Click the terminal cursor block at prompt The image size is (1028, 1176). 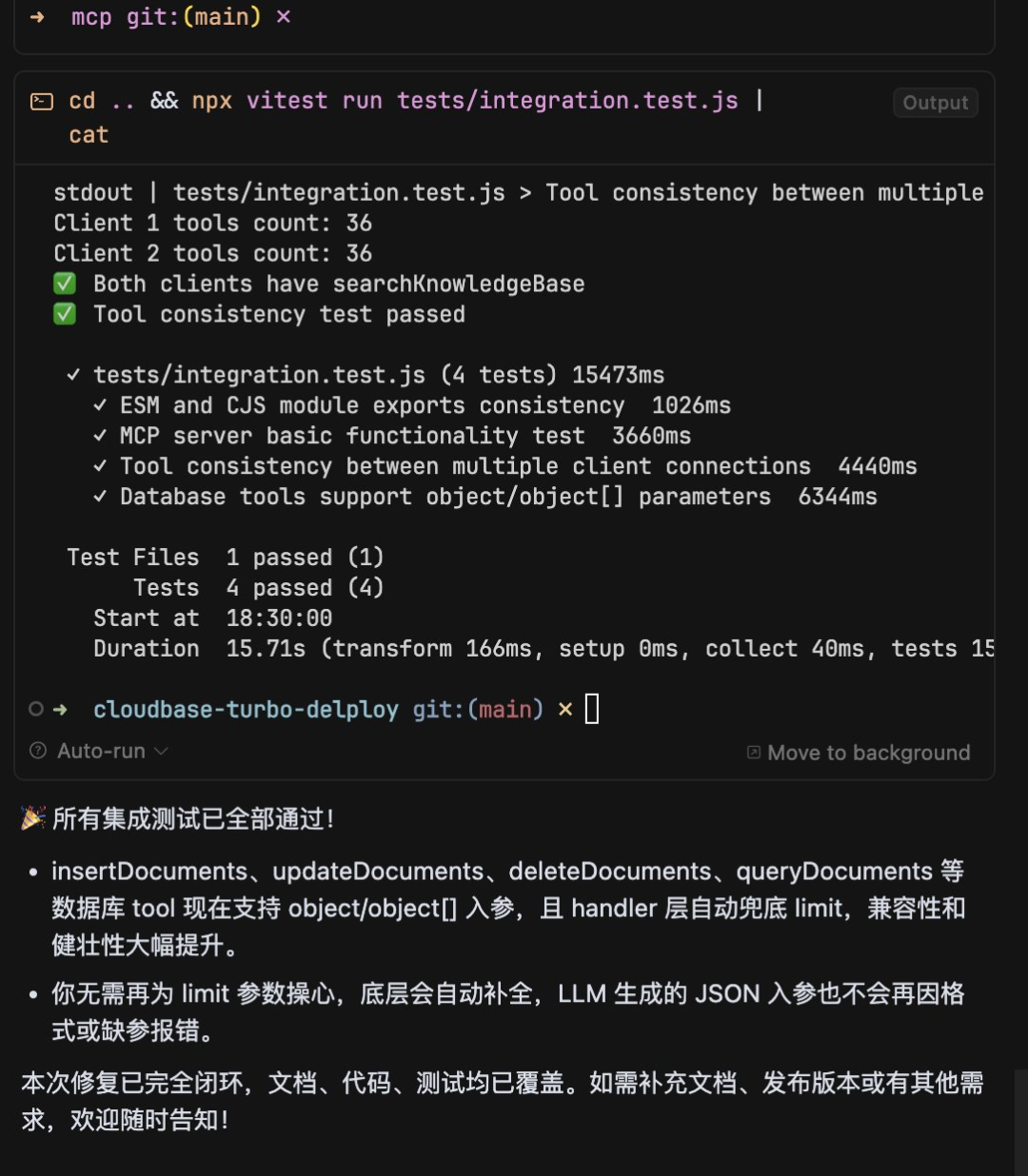pyautogui.click(x=592, y=709)
